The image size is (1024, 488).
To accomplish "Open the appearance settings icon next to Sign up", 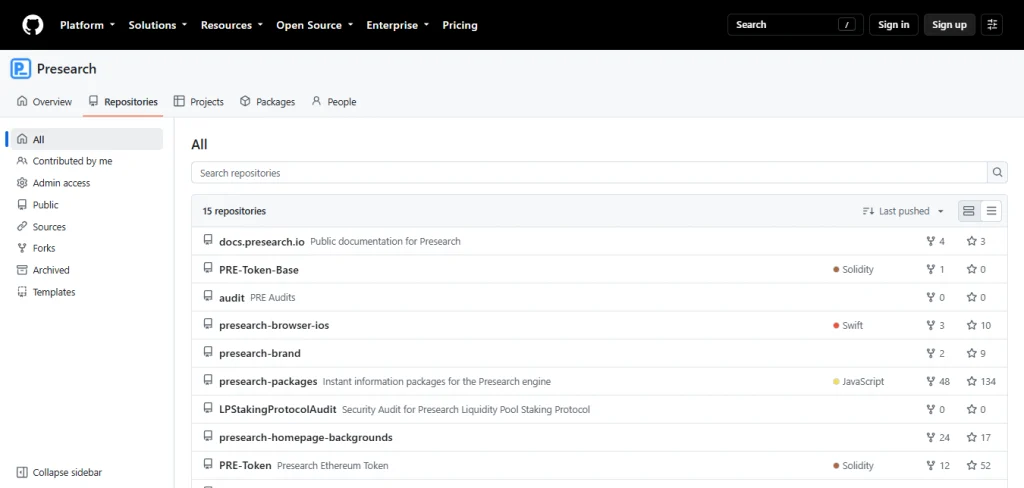I will pos(992,25).
